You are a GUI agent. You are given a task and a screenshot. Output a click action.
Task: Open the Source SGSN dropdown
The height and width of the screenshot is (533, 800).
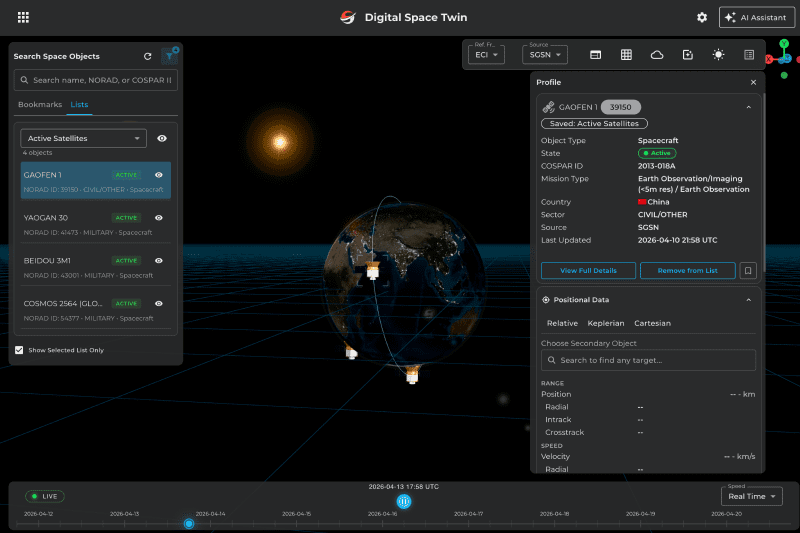click(x=544, y=55)
